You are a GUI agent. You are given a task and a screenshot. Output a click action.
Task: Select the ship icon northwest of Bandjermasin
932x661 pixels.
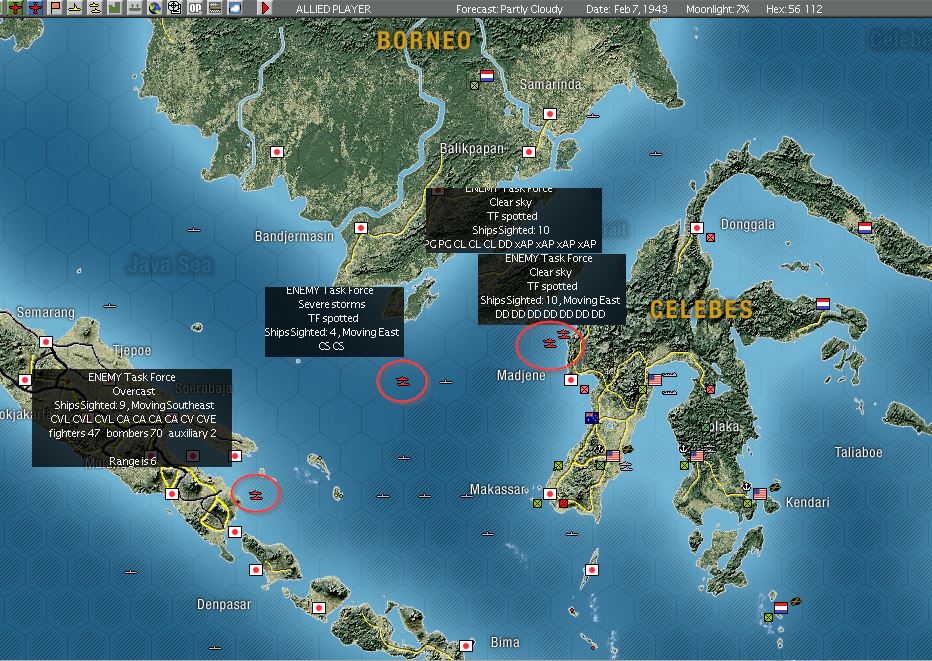click(194, 229)
